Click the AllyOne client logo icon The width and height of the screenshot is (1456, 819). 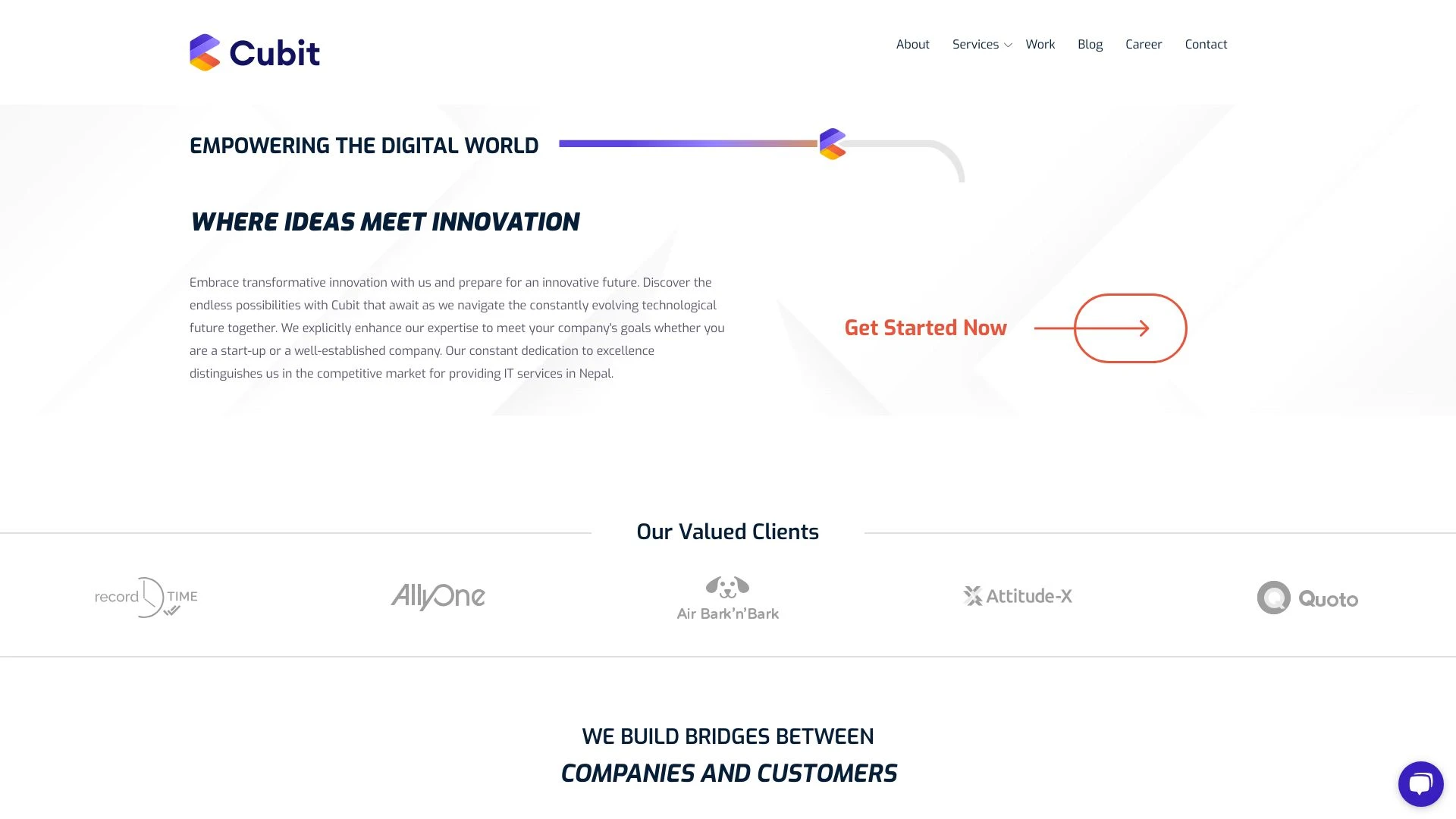(437, 596)
